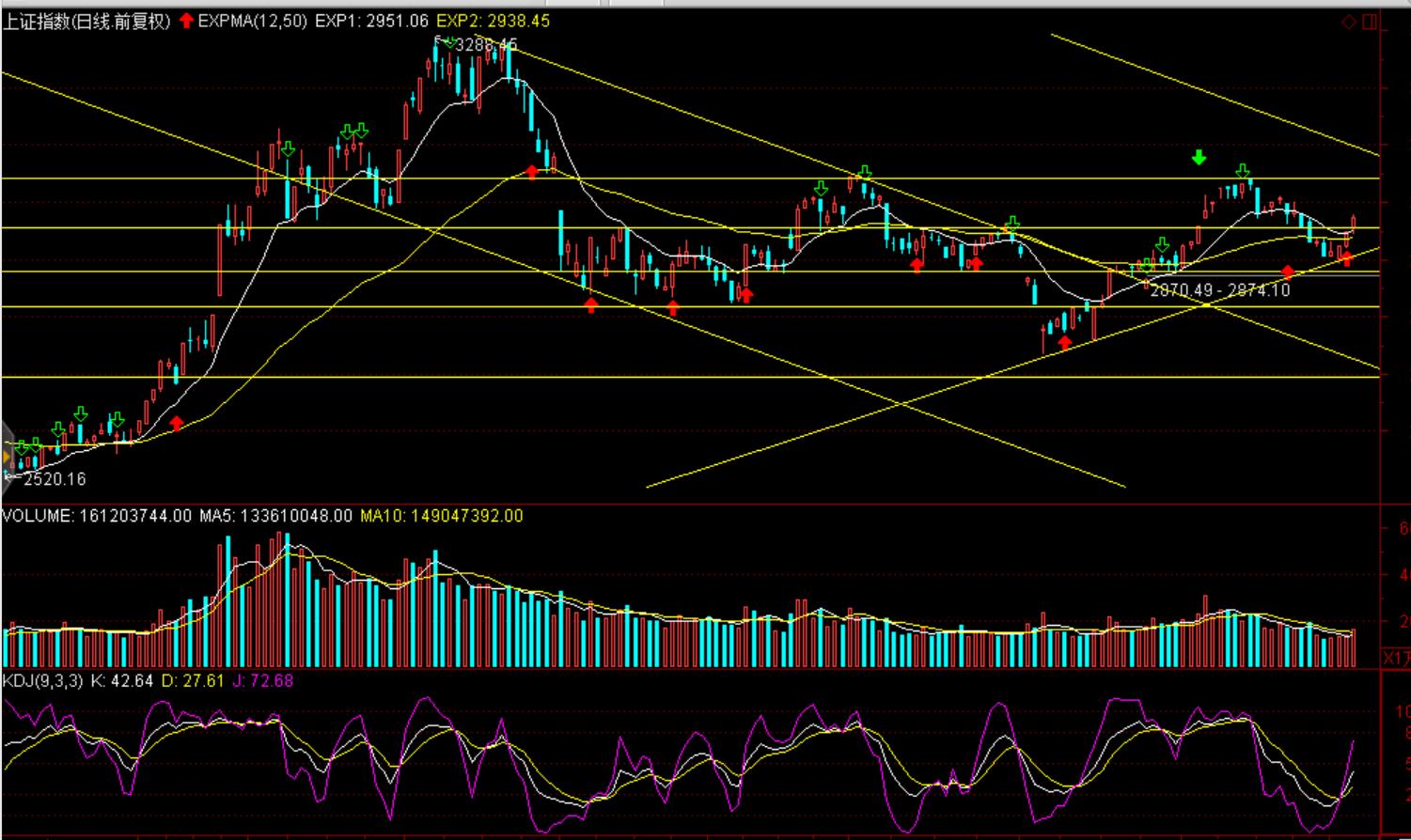
Task: Click the VOLUME indicator label
Action: [37, 516]
